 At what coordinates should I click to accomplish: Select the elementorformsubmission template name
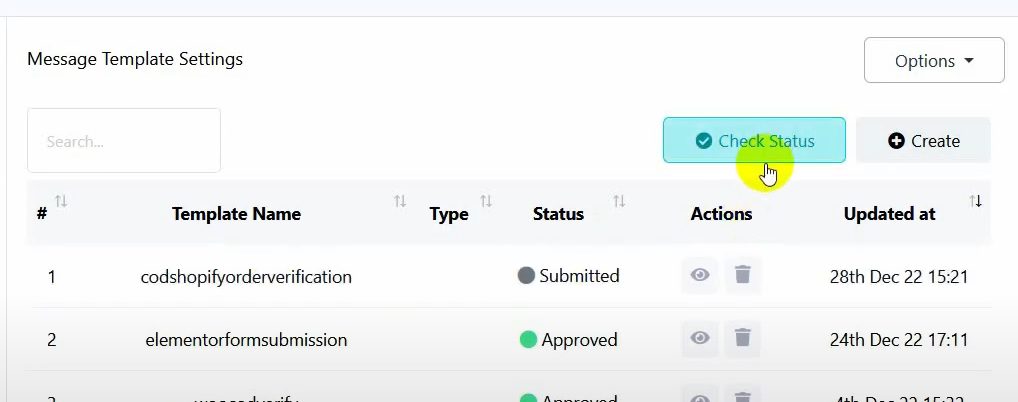[x=244, y=340]
